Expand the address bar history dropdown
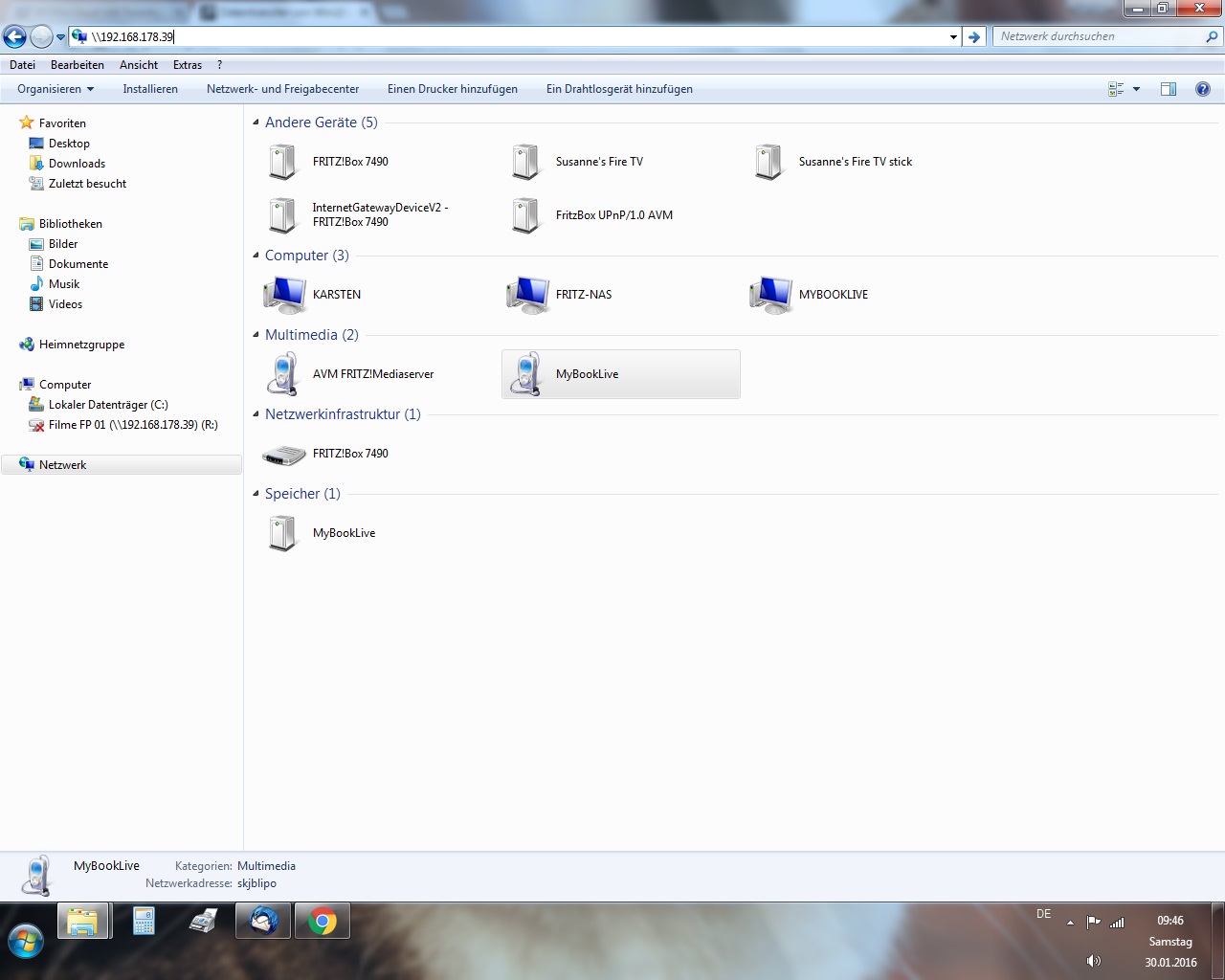 [953, 37]
